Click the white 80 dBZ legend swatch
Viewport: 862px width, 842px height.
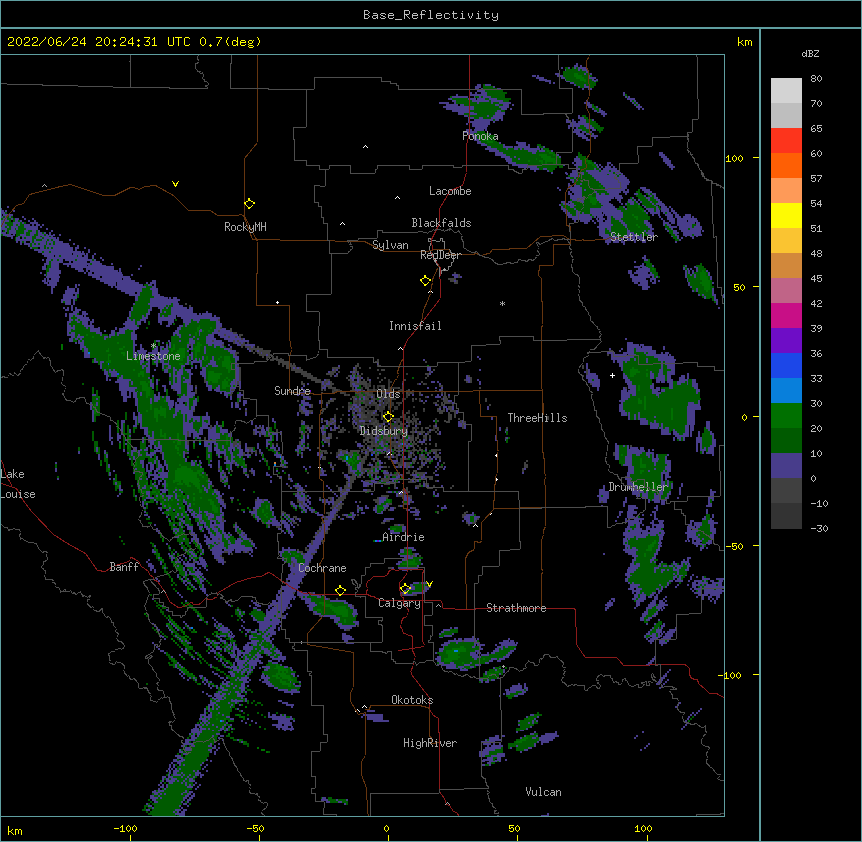coord(786,91)
